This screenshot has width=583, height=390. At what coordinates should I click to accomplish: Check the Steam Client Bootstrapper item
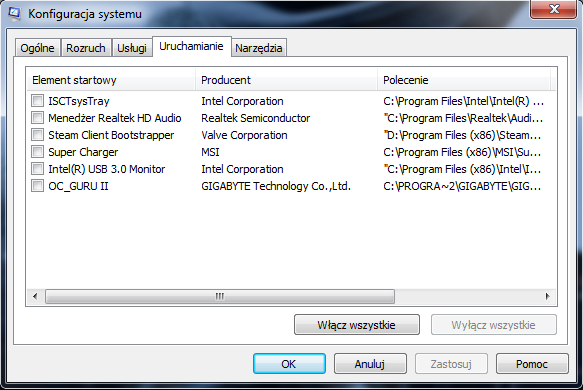(x=37, y=135)
